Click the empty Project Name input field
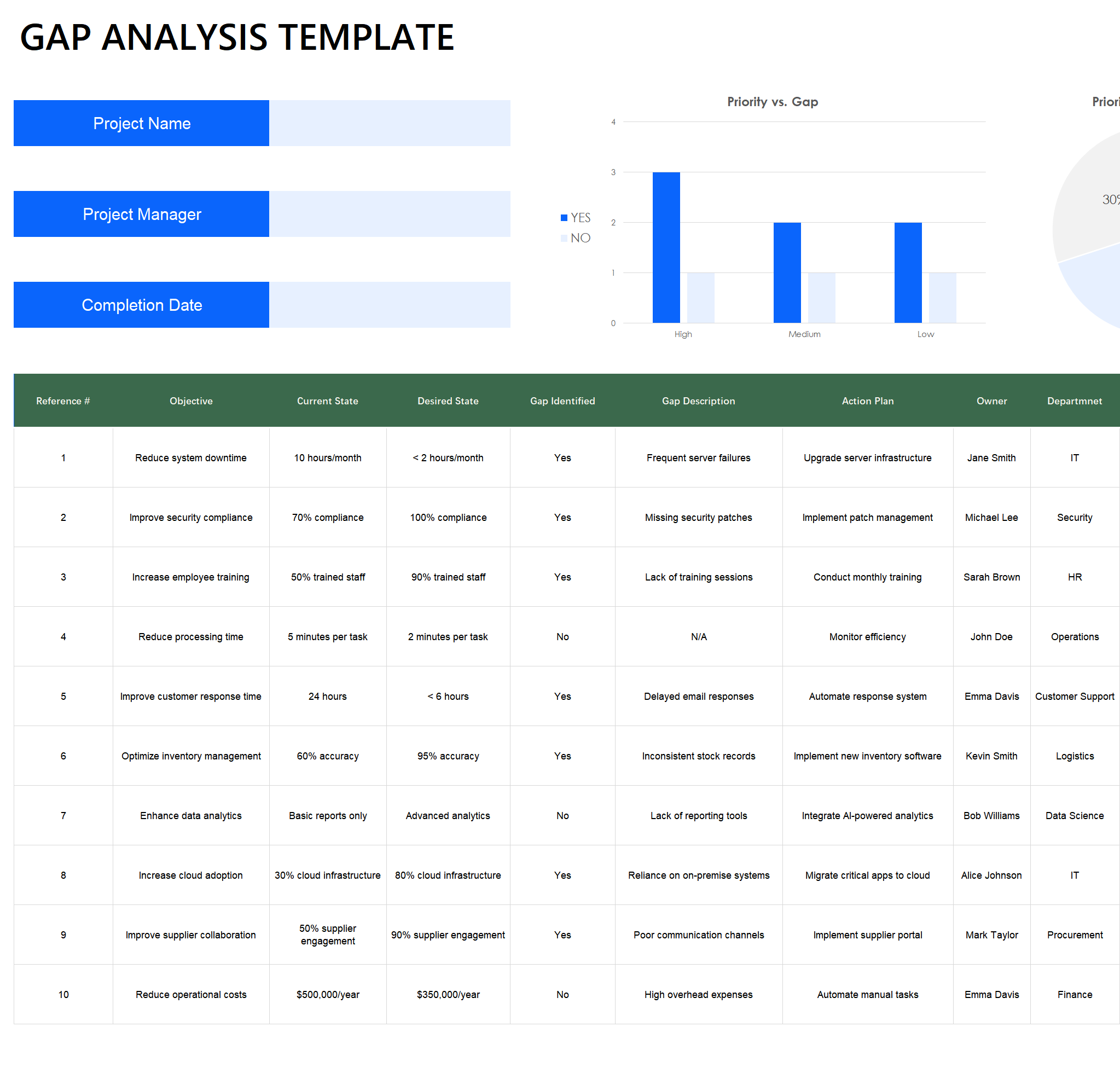Screen dimensions: 1120x1079 (x=390, y=123)
